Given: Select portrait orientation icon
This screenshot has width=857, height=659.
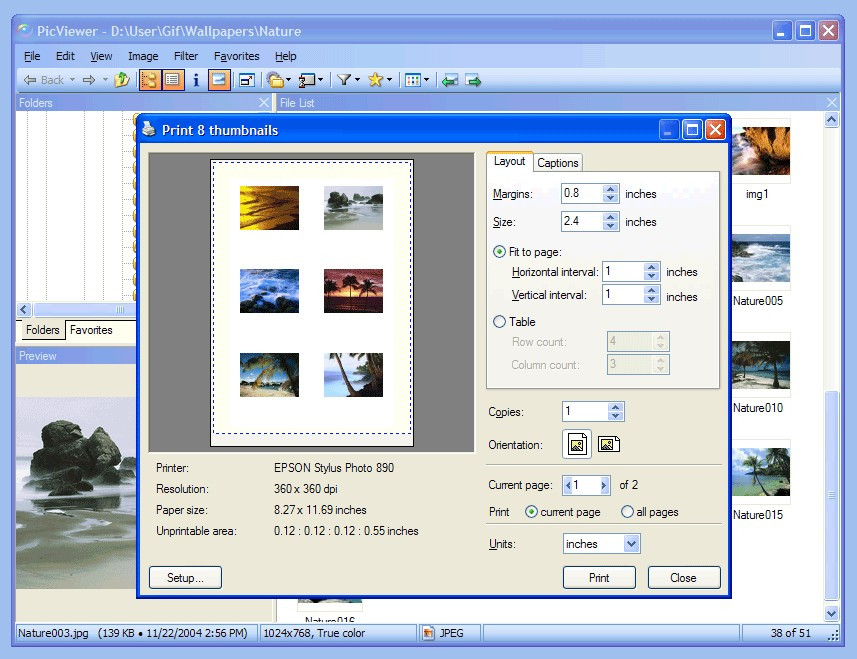Looking at the screenshot, I should 577,444.
